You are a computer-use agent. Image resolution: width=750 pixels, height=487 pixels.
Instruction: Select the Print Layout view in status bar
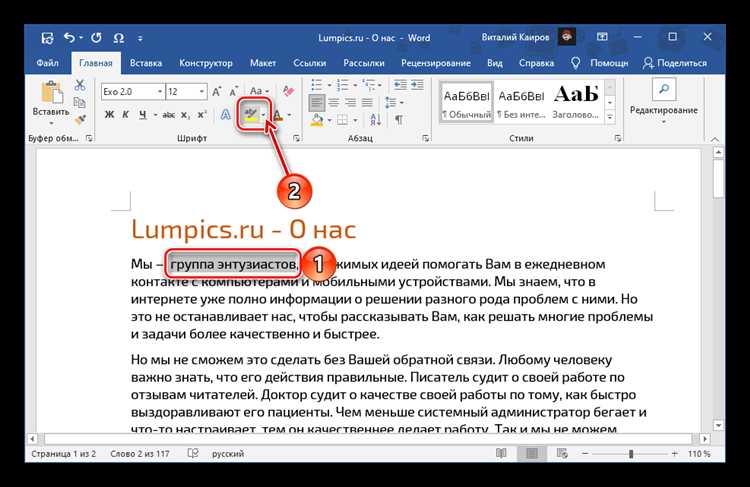click(532, 453)
